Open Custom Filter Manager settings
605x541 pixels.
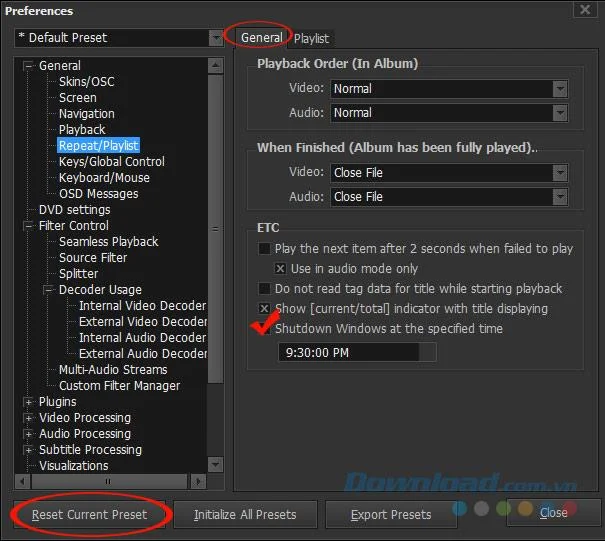click(x=119, y=386)
